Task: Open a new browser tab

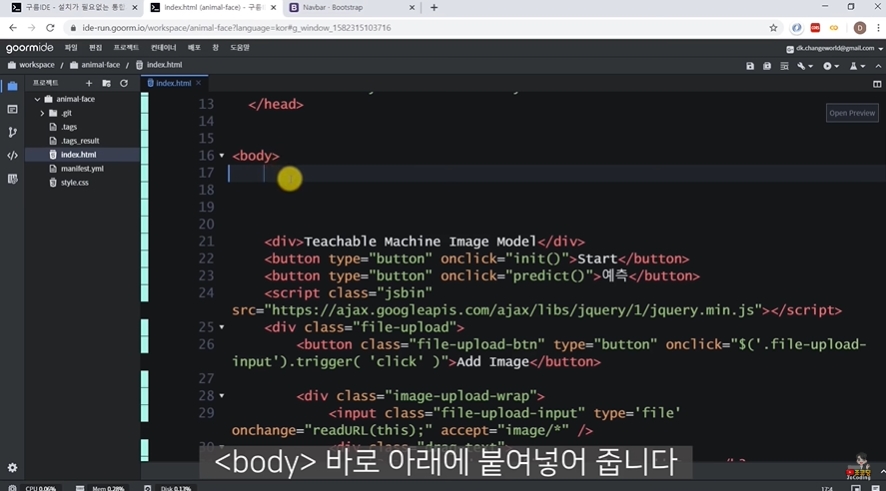Action: (x=434, y=8)
